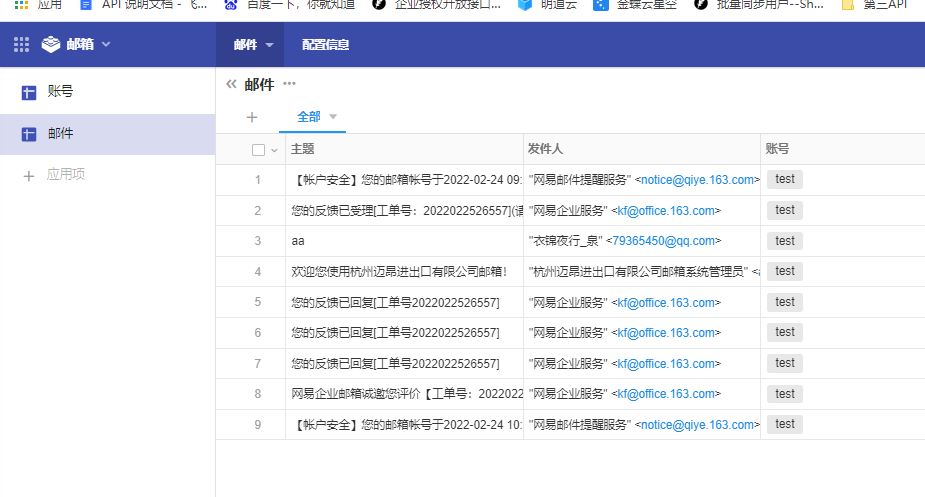Open the app launcher grid icon
The image size is (925, 497).
(22, 45)
